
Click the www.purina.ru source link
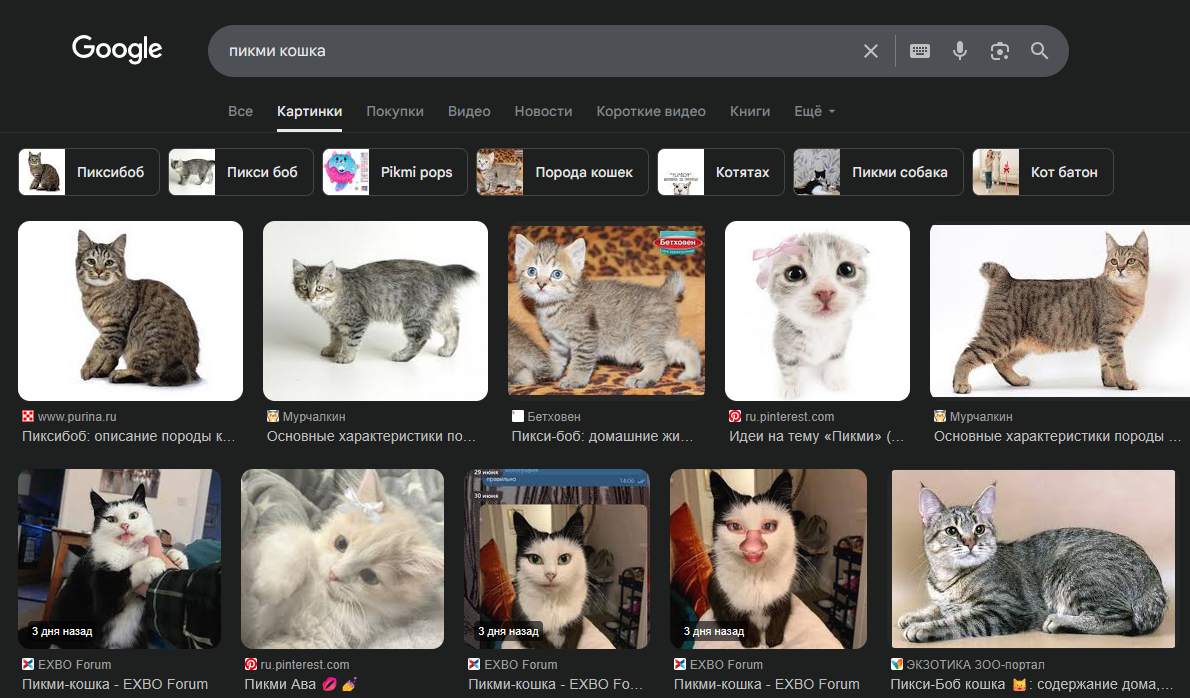click(77, 417)
